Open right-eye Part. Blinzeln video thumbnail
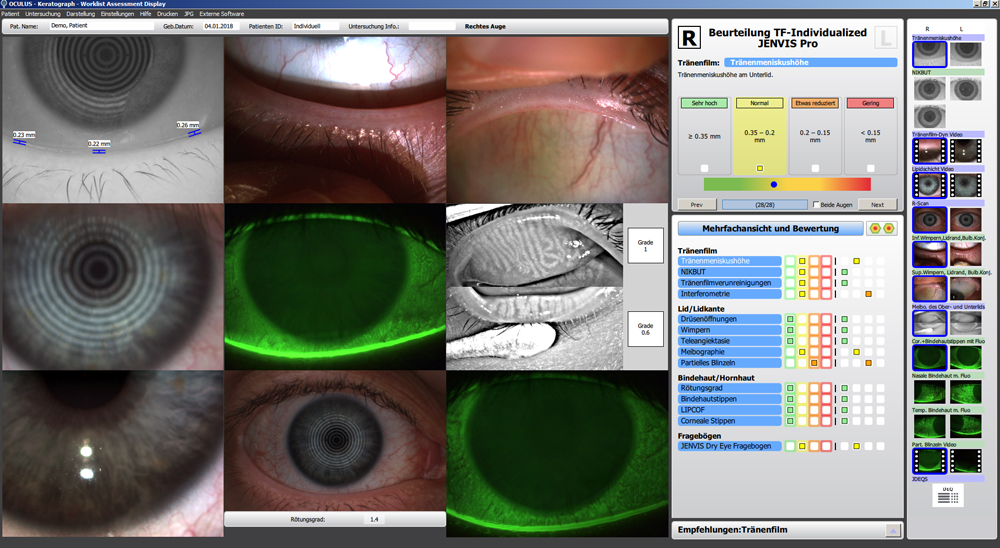1000x548 pixels. coord(929,460)
